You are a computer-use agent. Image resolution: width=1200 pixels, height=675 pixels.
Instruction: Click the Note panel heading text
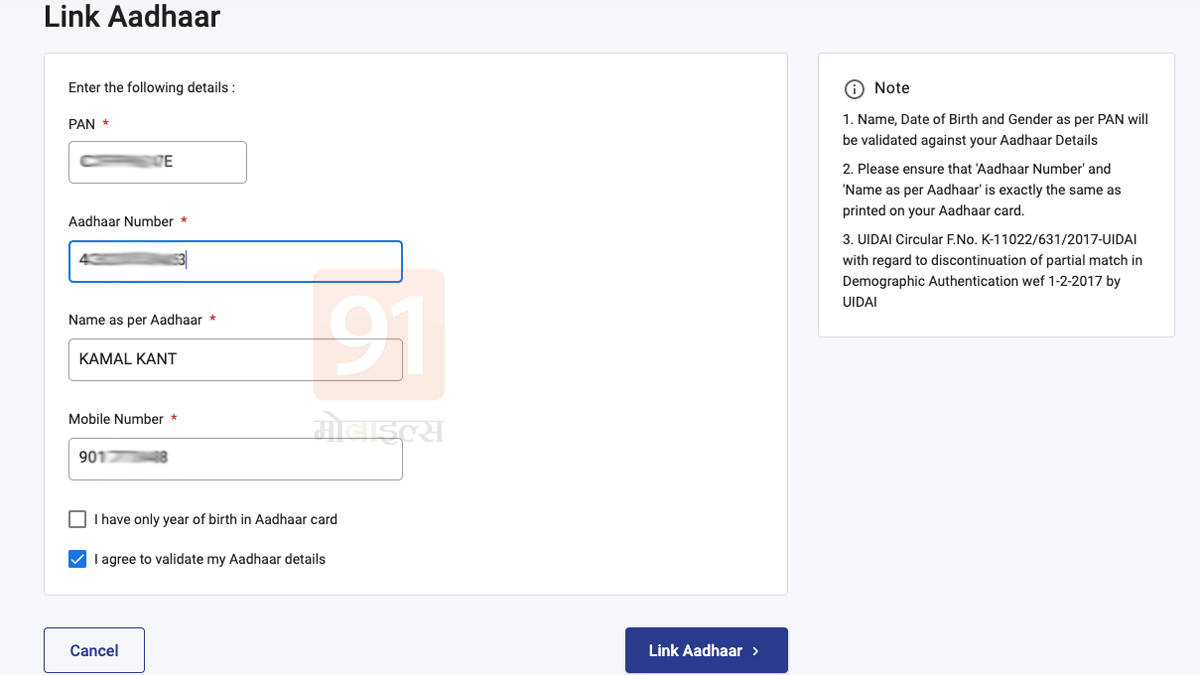click(891, 88)
